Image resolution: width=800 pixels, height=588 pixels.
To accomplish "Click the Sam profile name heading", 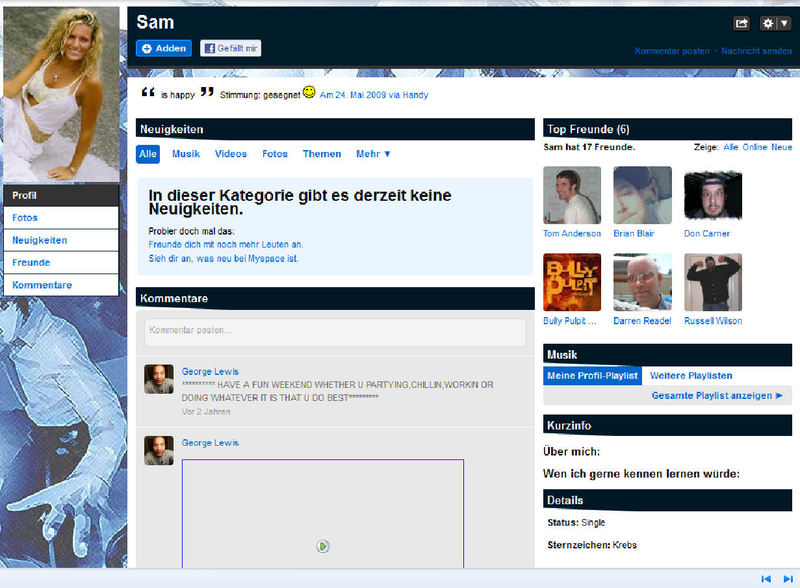I will (x=155, y=22).
